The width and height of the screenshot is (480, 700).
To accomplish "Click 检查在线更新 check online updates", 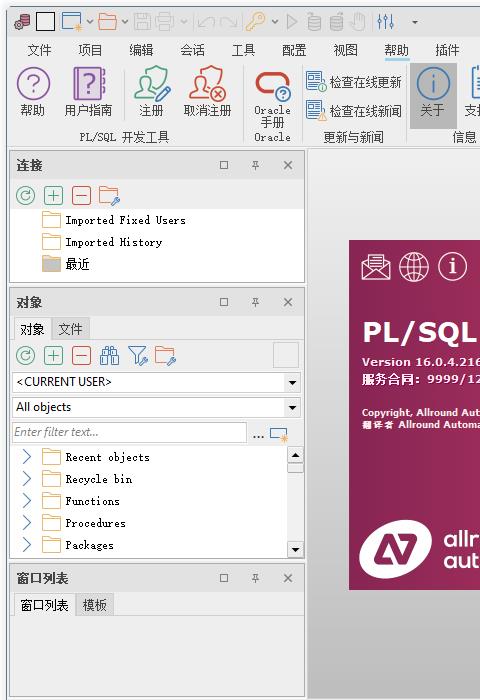I will pyautogui.click(x=354, y=82).
